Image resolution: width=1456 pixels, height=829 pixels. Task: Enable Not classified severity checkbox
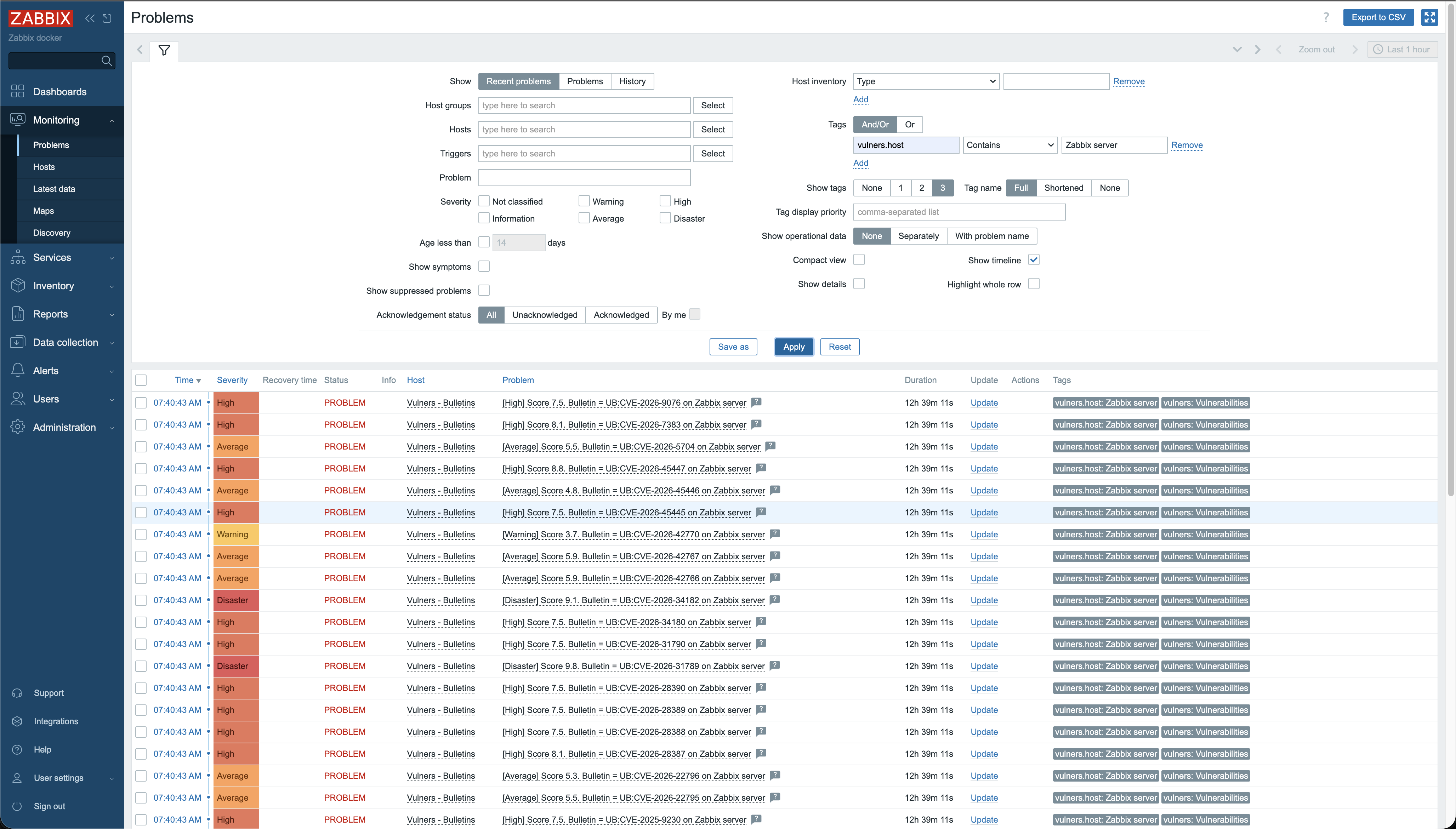[x=484, y=201]
